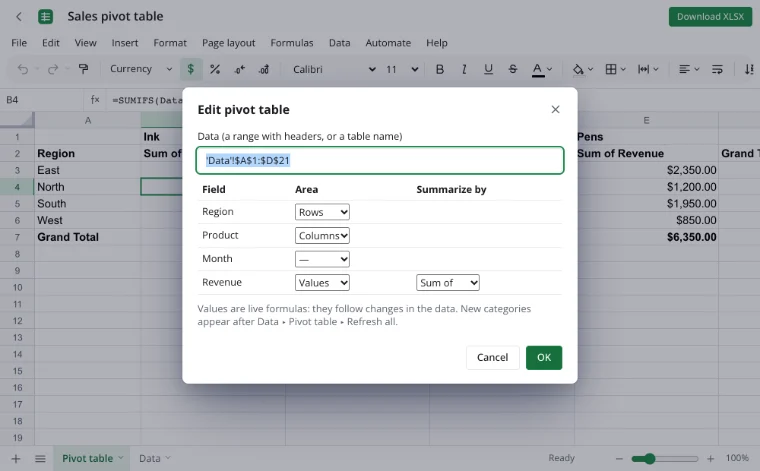Click the fx function icon

click(x=95, y=100)
